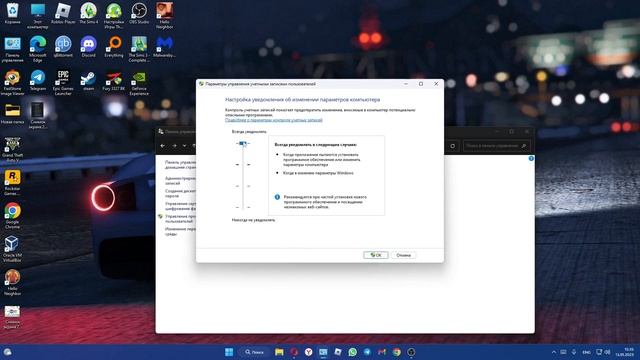The image size is (640, 360).
Task: Open the Этот компьютер desktop icon
Action: [x=38, y=16]
